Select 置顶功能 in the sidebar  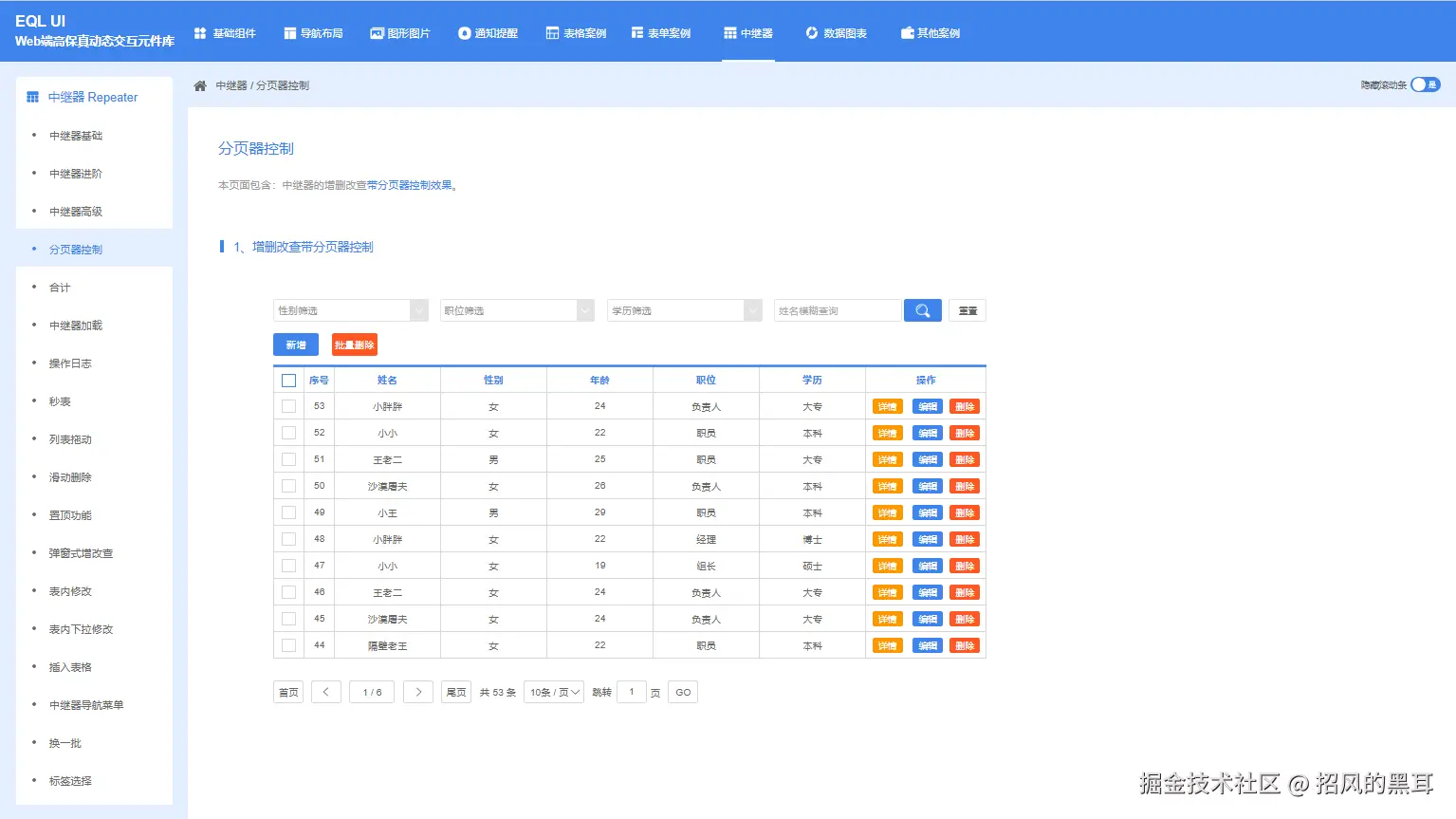[94, 515]
